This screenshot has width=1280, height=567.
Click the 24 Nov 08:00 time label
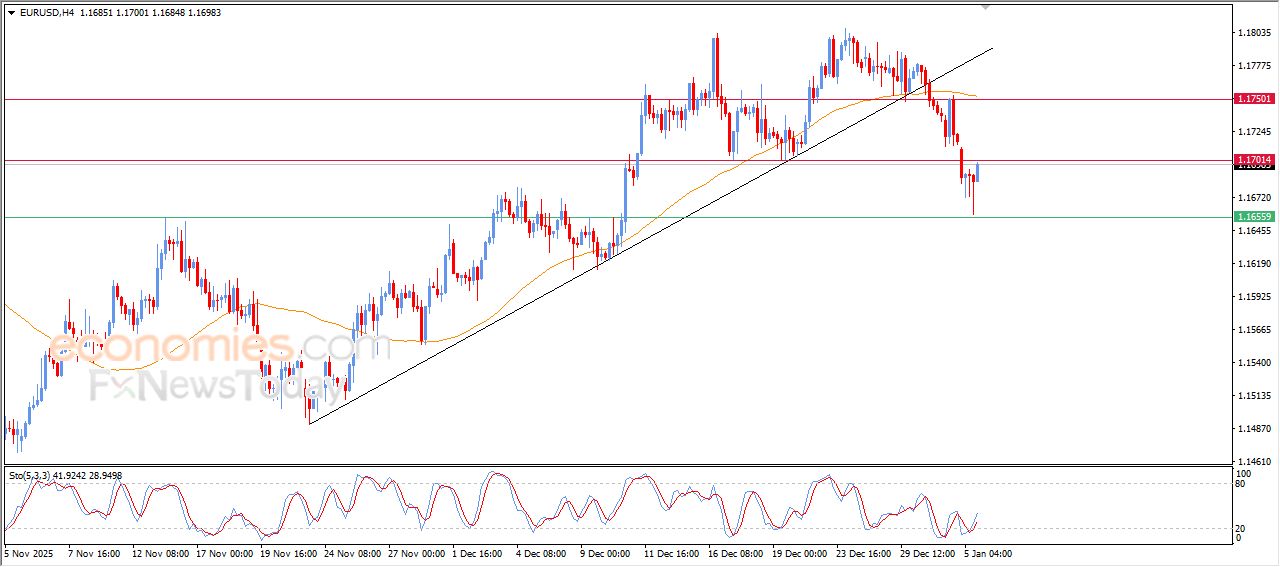pos(352,552)
